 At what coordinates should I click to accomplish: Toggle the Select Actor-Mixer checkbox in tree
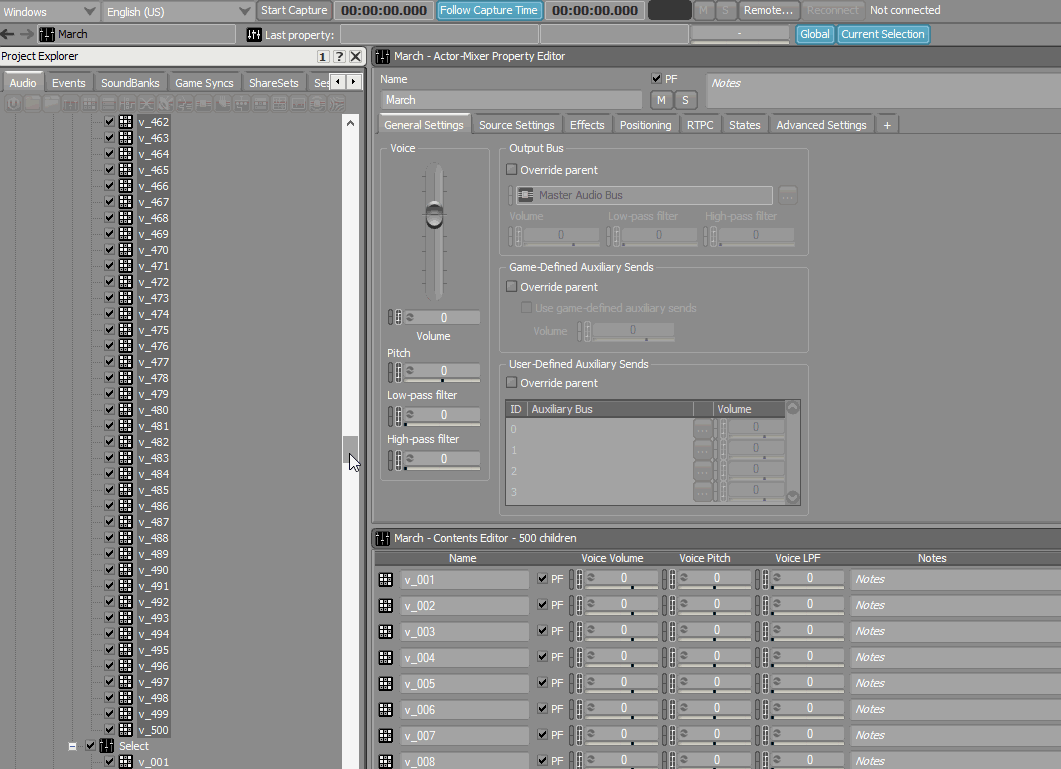coord(91,745)
